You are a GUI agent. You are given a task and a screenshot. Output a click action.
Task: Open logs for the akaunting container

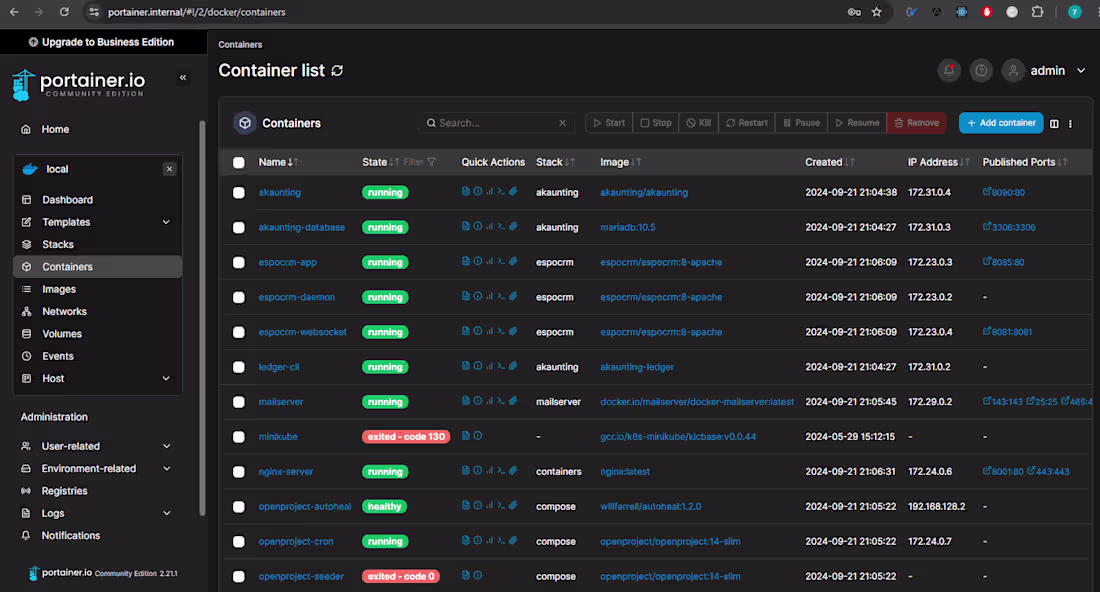click(x=463, y=191)
